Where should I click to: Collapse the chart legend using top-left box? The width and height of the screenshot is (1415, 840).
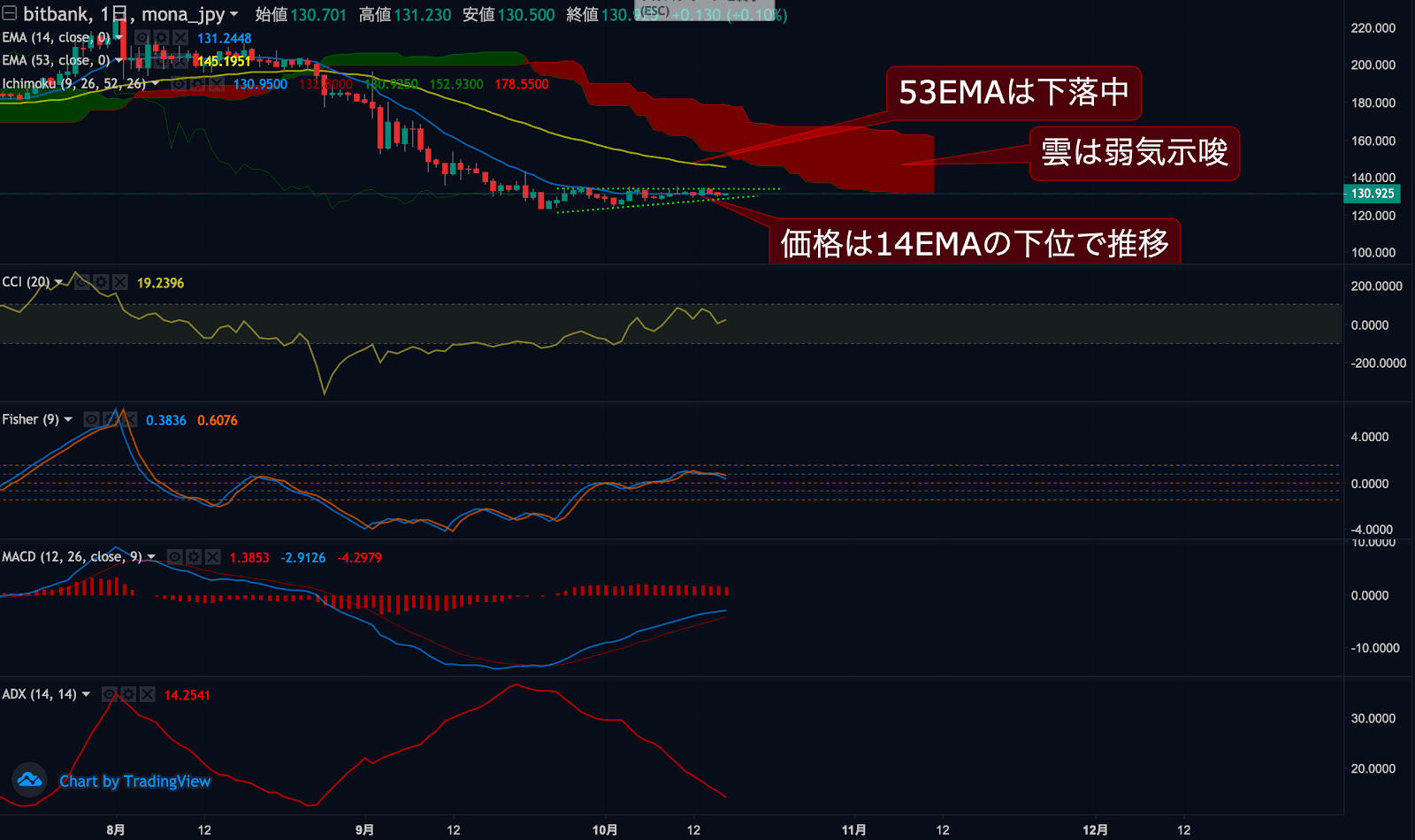point(10,13)
